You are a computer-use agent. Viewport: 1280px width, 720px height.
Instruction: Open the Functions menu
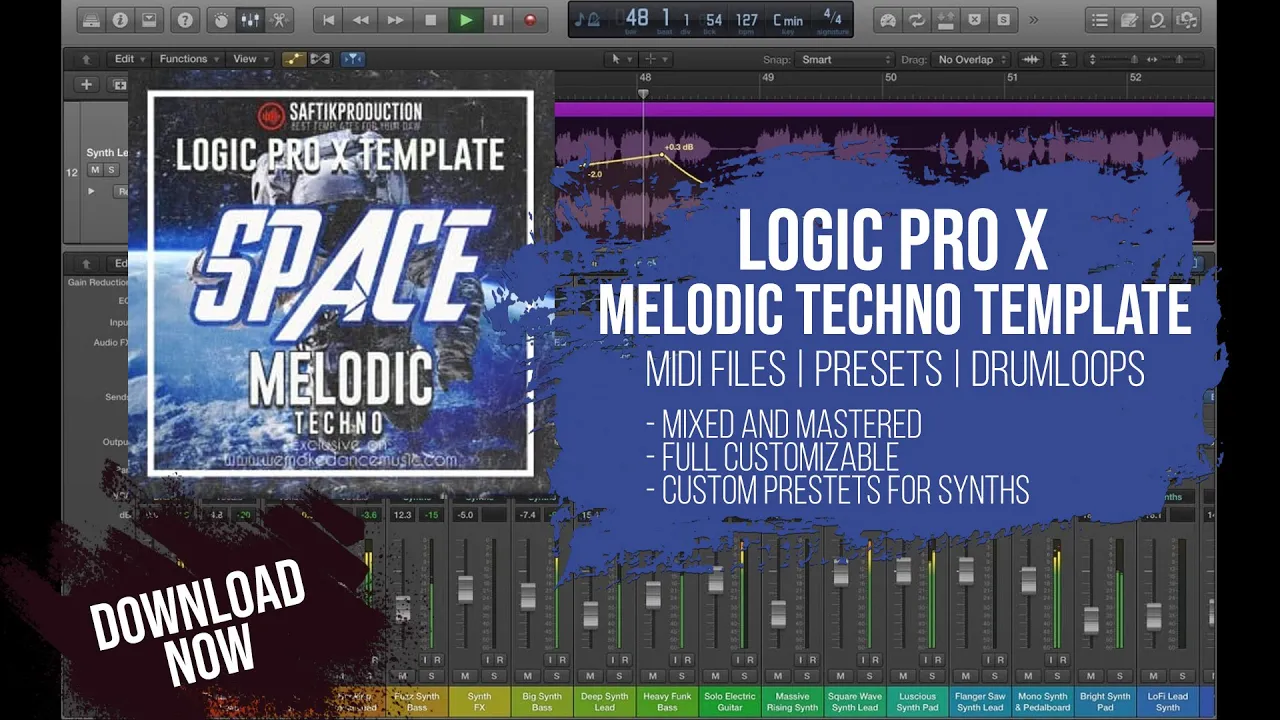[x=188, y=59]
